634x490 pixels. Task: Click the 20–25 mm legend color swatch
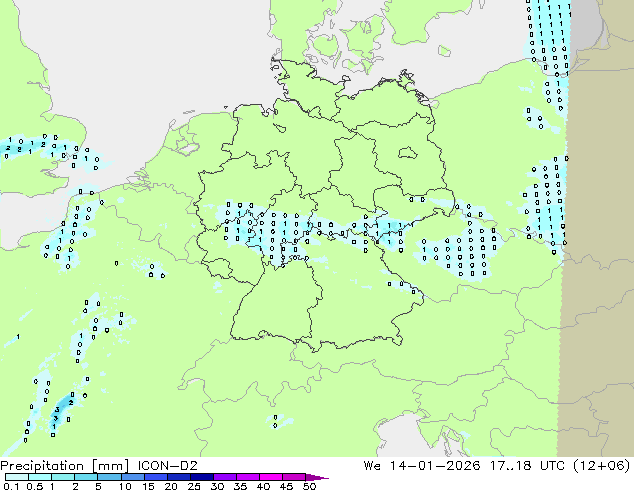178,477
